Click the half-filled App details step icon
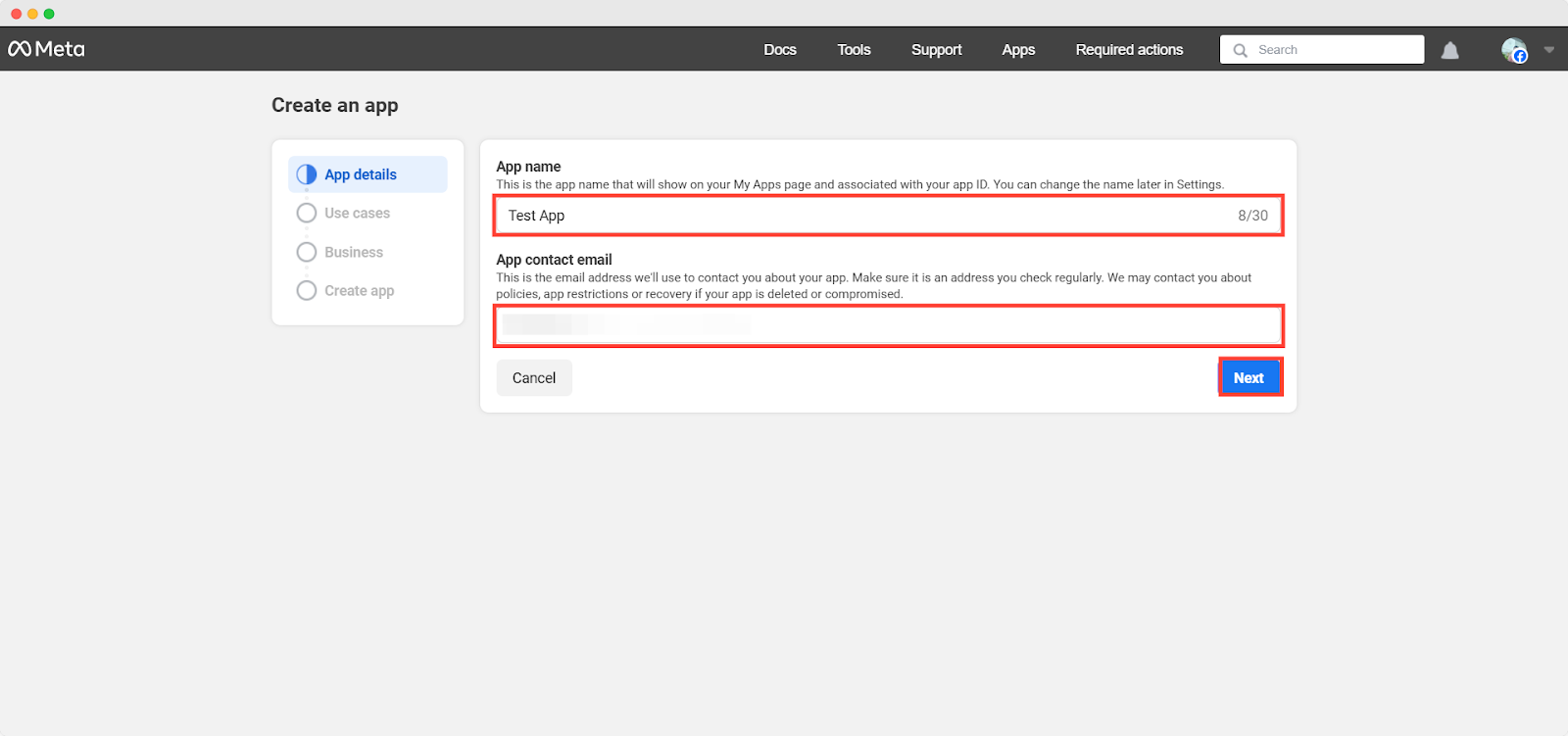Screen dimensions: 1568x736 click(x=307, y=174)
